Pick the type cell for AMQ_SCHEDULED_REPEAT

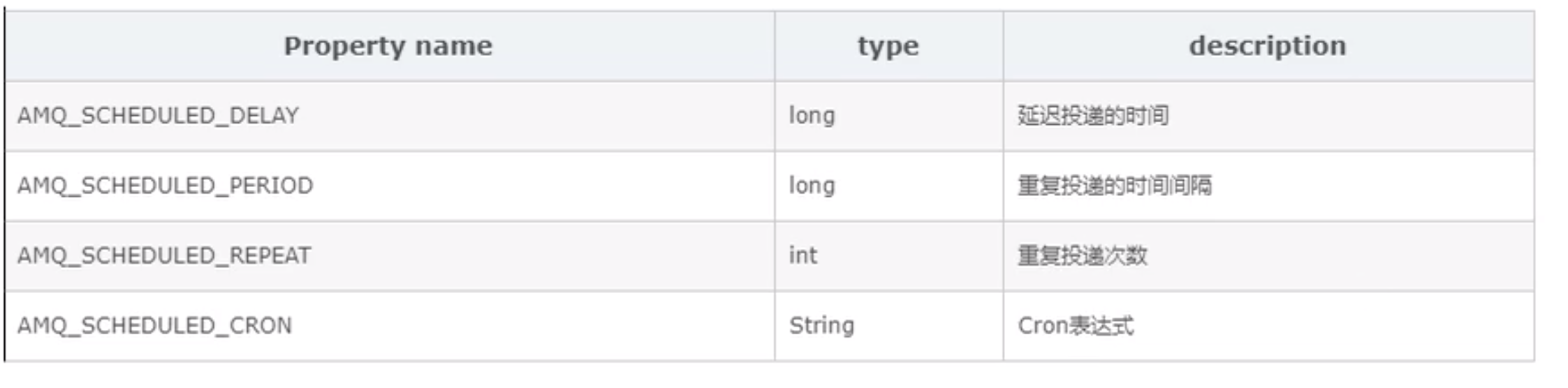(888, 255)
